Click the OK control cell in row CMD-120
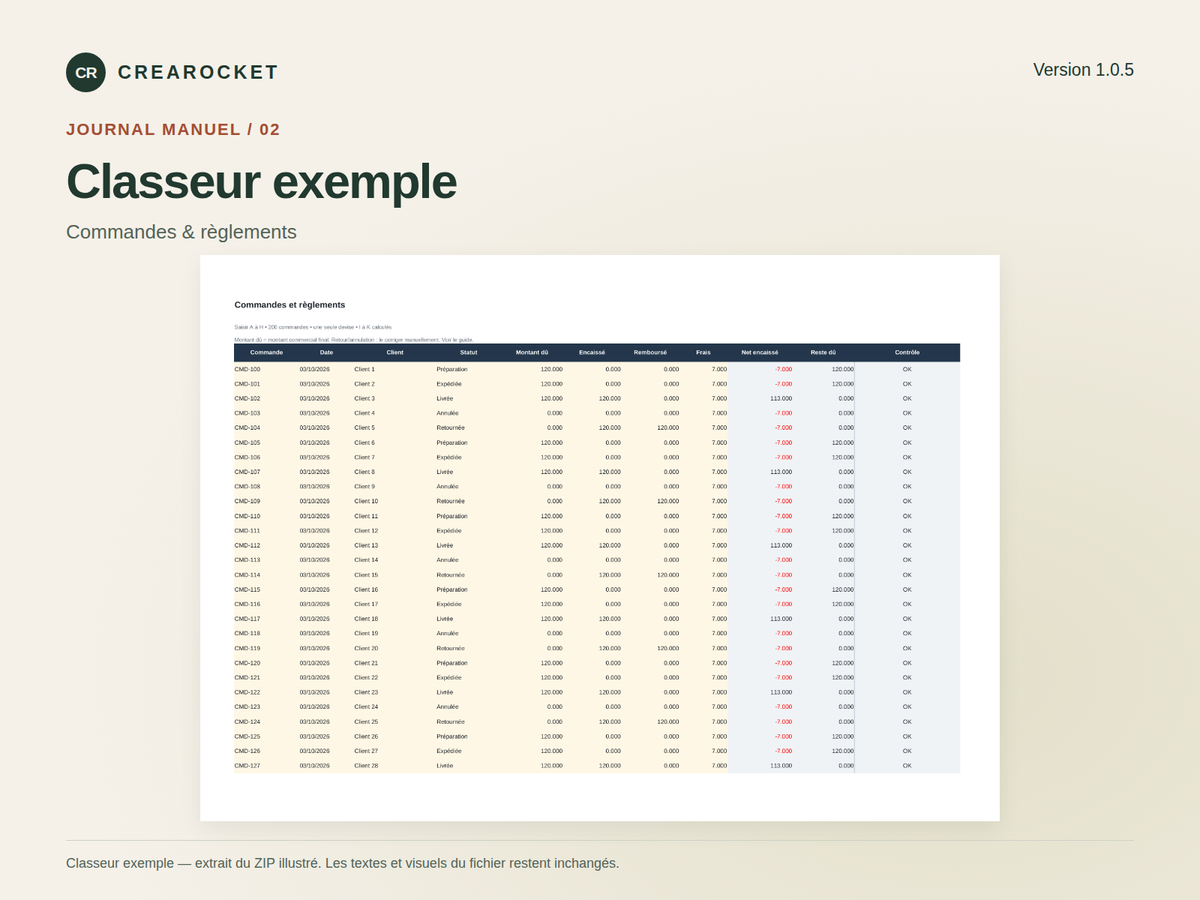 click(x=907, y=663)
